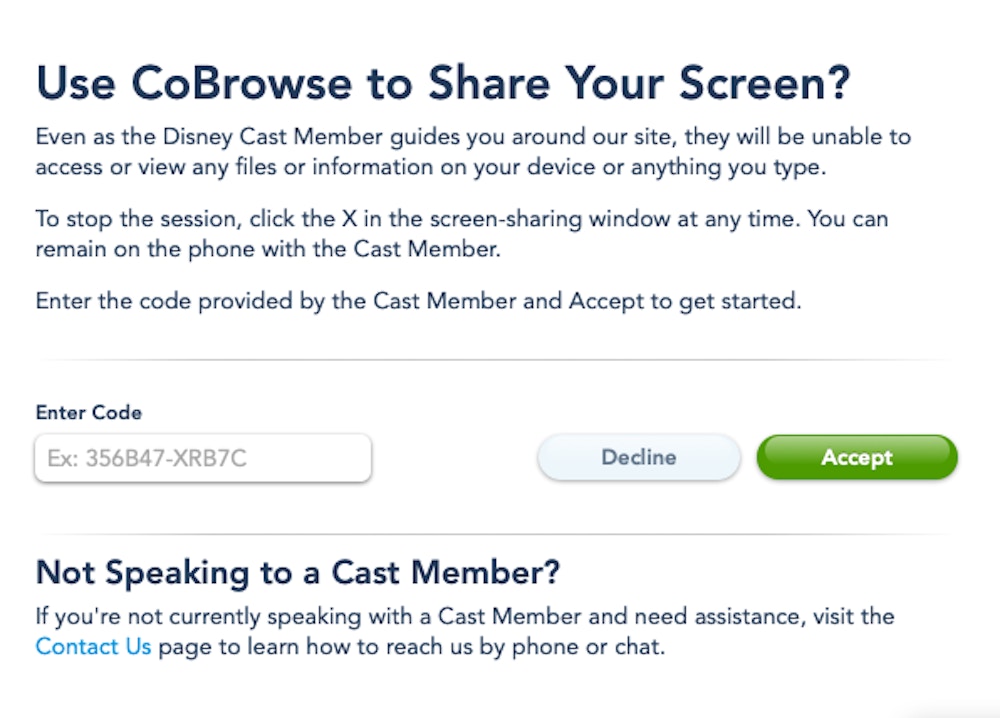The image size is (1000, 718).
Task: Click the sentence 'If you're not currently speaking'
Action: click(x=465, y=631)
